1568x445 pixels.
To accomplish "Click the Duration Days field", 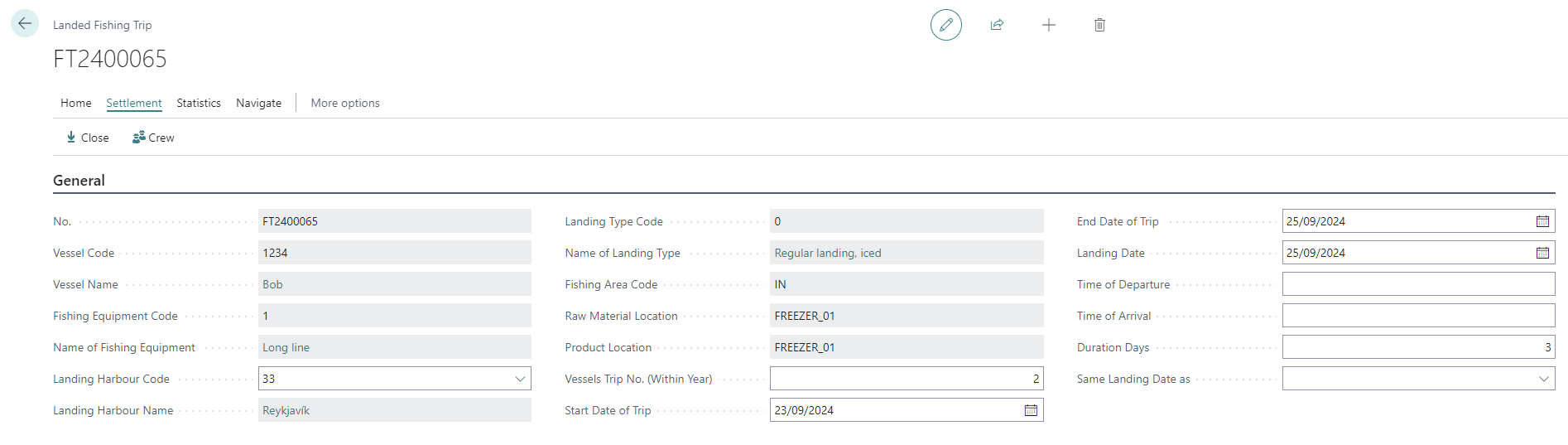I will point(1417,347).
